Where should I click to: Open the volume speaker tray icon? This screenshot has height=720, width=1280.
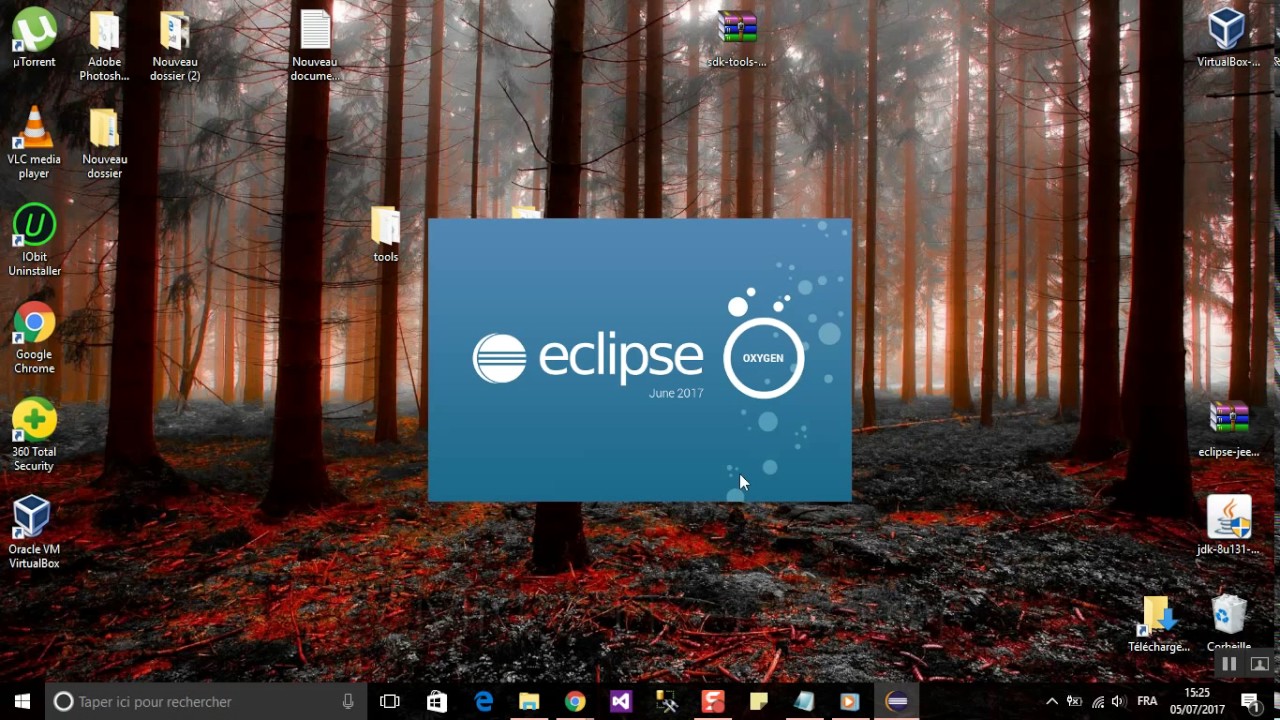pos(1118,702)
